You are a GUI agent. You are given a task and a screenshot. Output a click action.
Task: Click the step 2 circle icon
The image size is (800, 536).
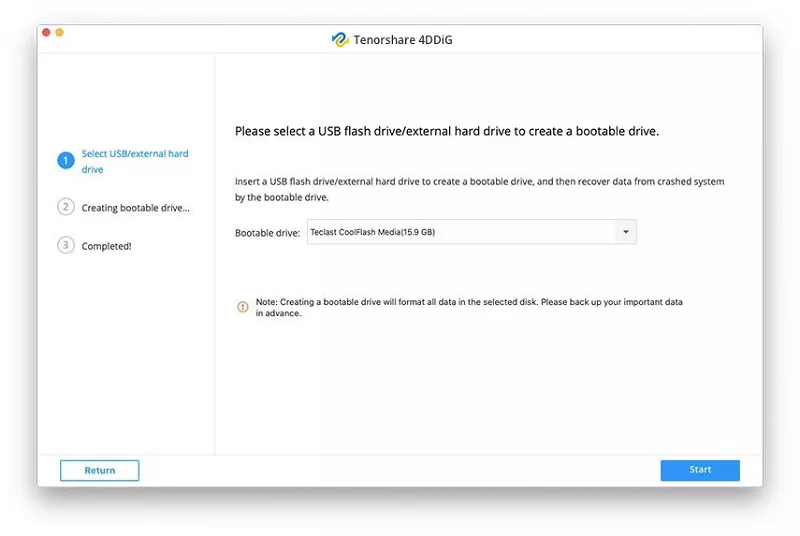[66, 207]
